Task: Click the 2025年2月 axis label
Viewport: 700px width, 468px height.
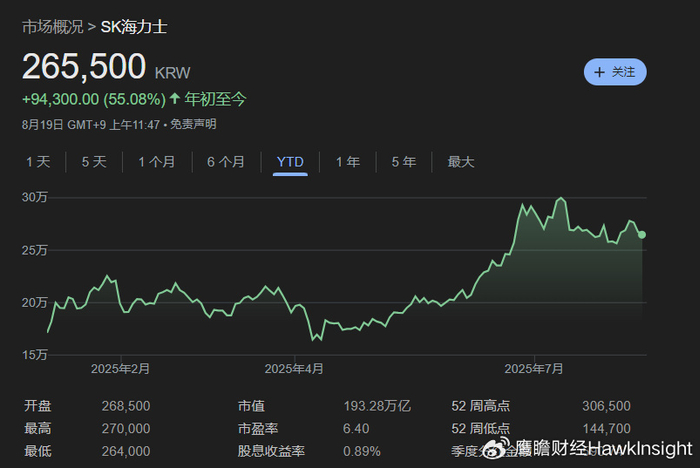Action: click(x=121, y=369)
